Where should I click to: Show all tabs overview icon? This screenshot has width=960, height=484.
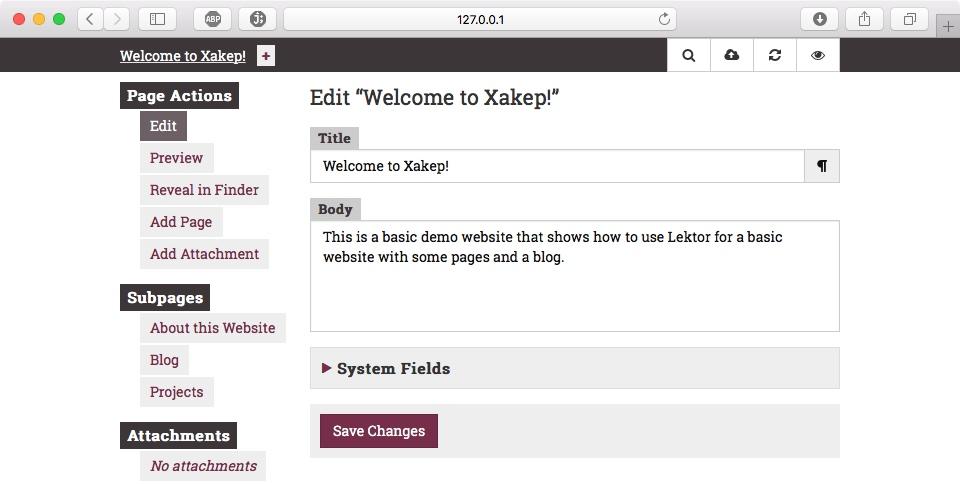[910, 19]
